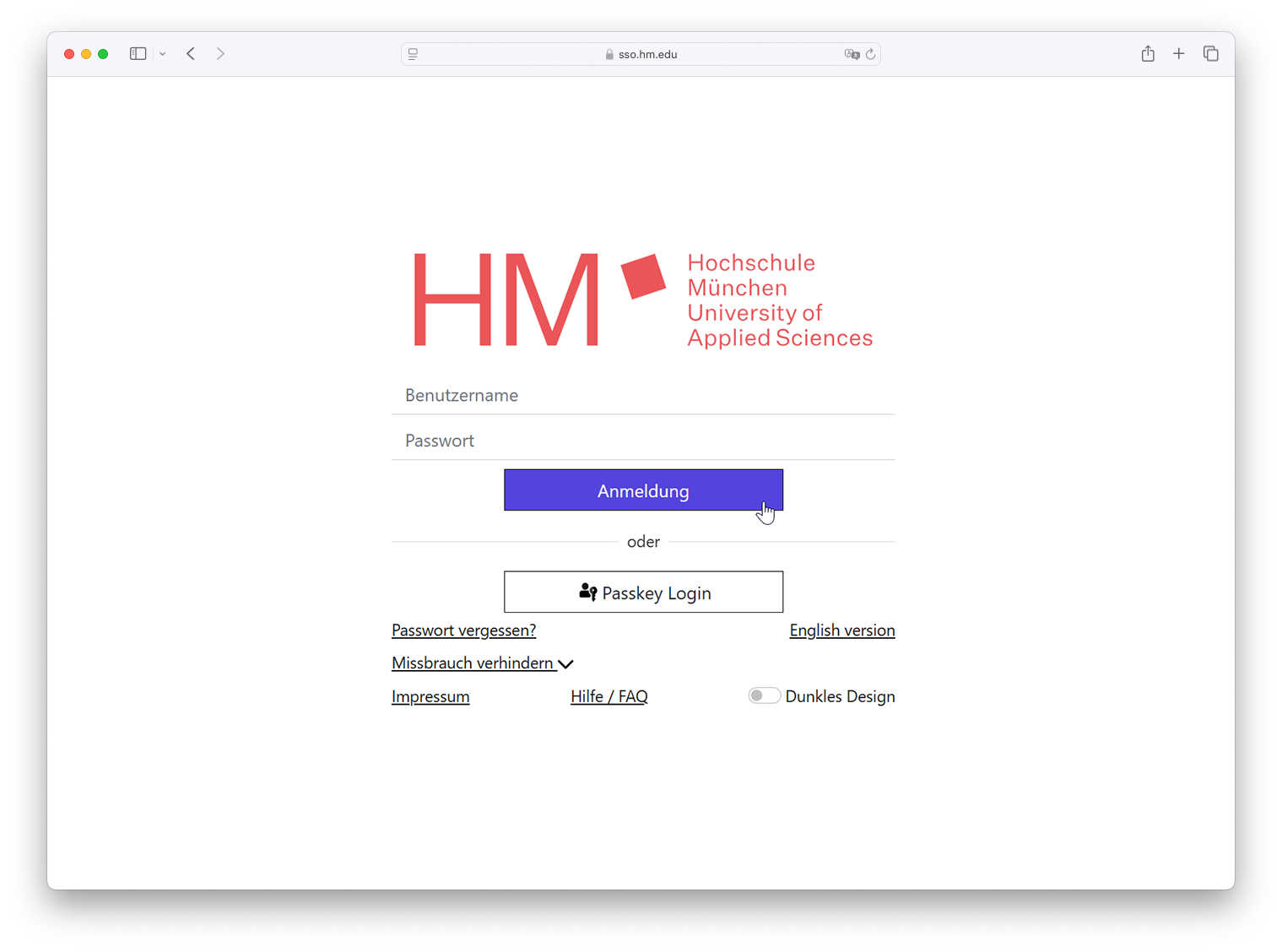
Task: Show the tab overview
Action: (1211, 54)
